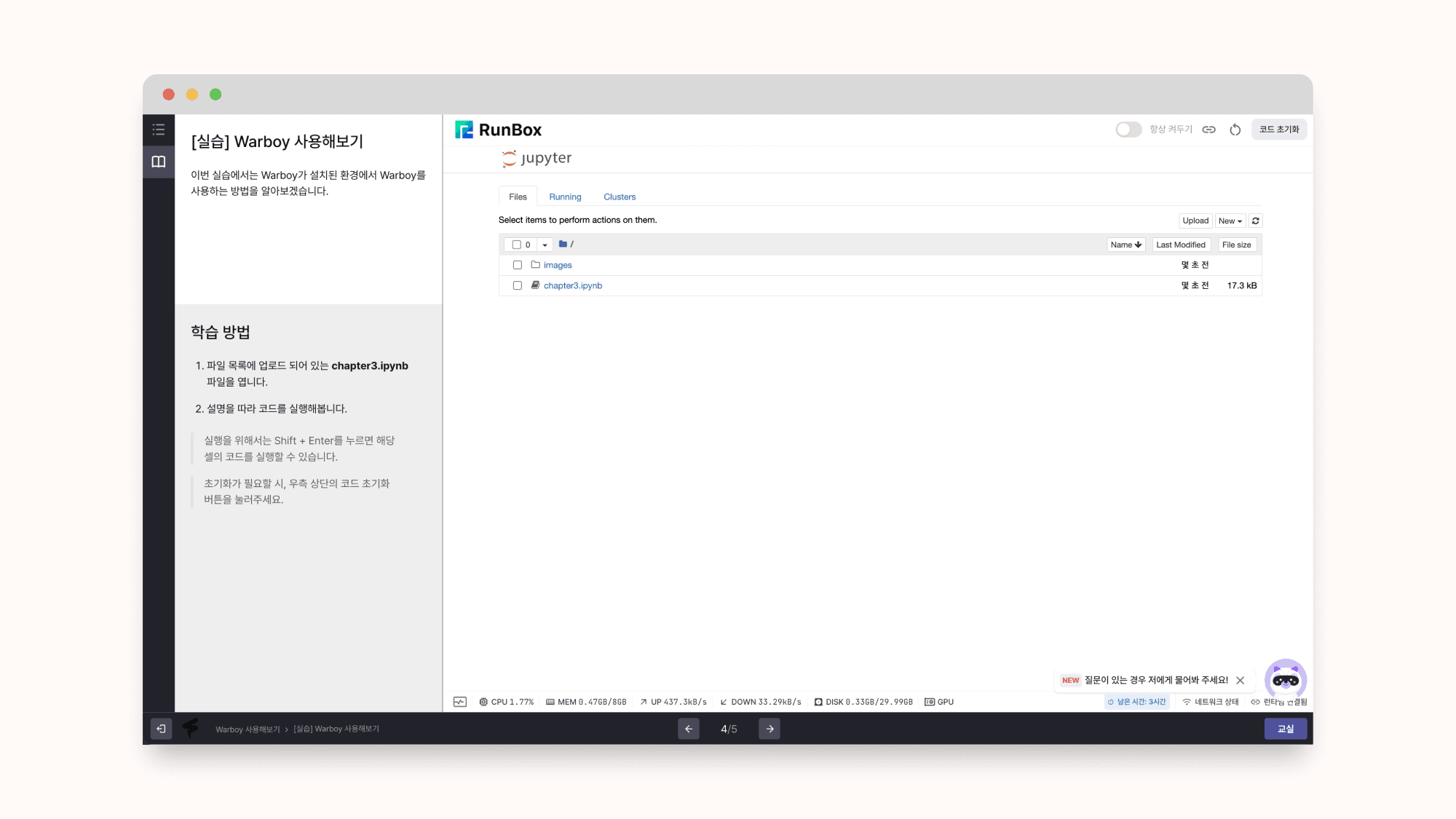This screenshot has height=819, width=1456.
Task: Click the bold chapter3.ipynb text in instructions
Action: tap(370, 365)
